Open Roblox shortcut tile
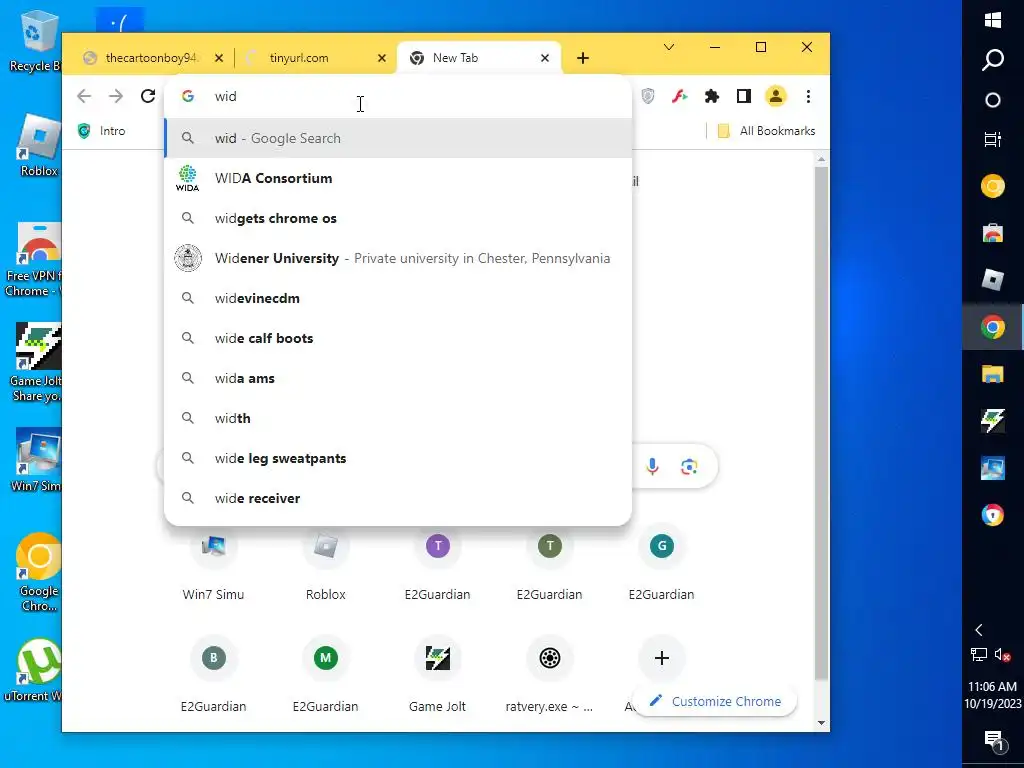The height and width of the screenshot is (768, 1024). coord(325,564)
